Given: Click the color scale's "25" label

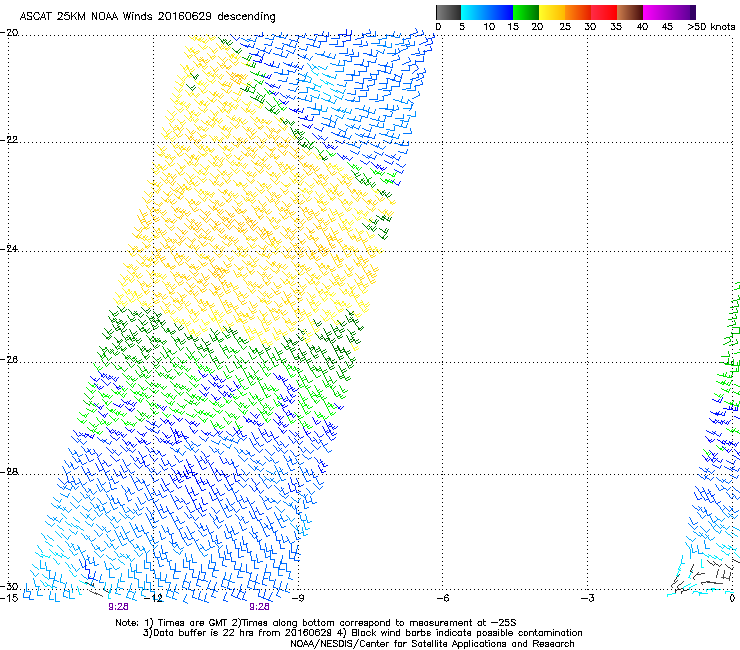Looking at the screenshot, I should 565,27.
